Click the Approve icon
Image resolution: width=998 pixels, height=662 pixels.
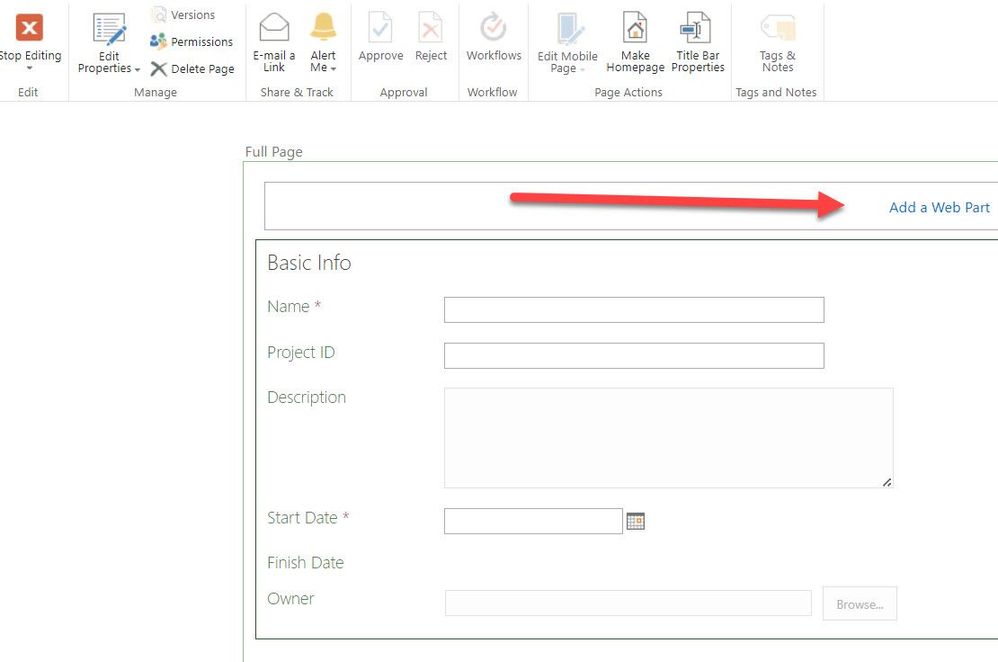380,28
